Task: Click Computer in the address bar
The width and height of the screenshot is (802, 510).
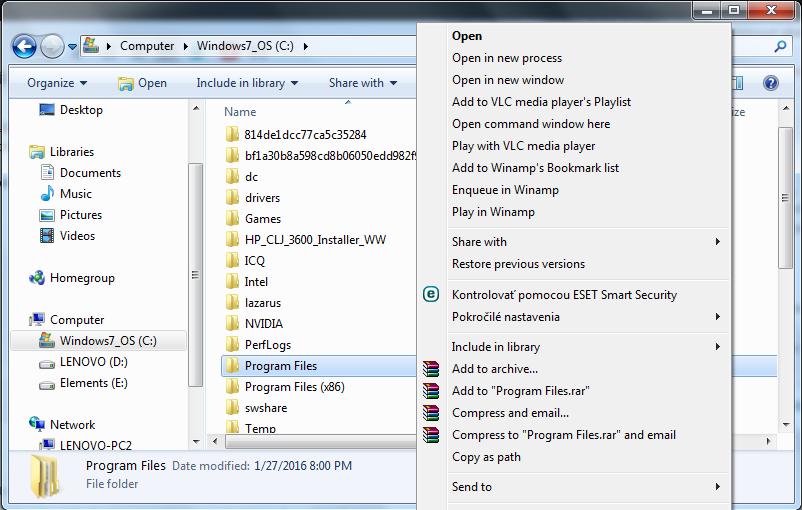Action: point(147,46)
